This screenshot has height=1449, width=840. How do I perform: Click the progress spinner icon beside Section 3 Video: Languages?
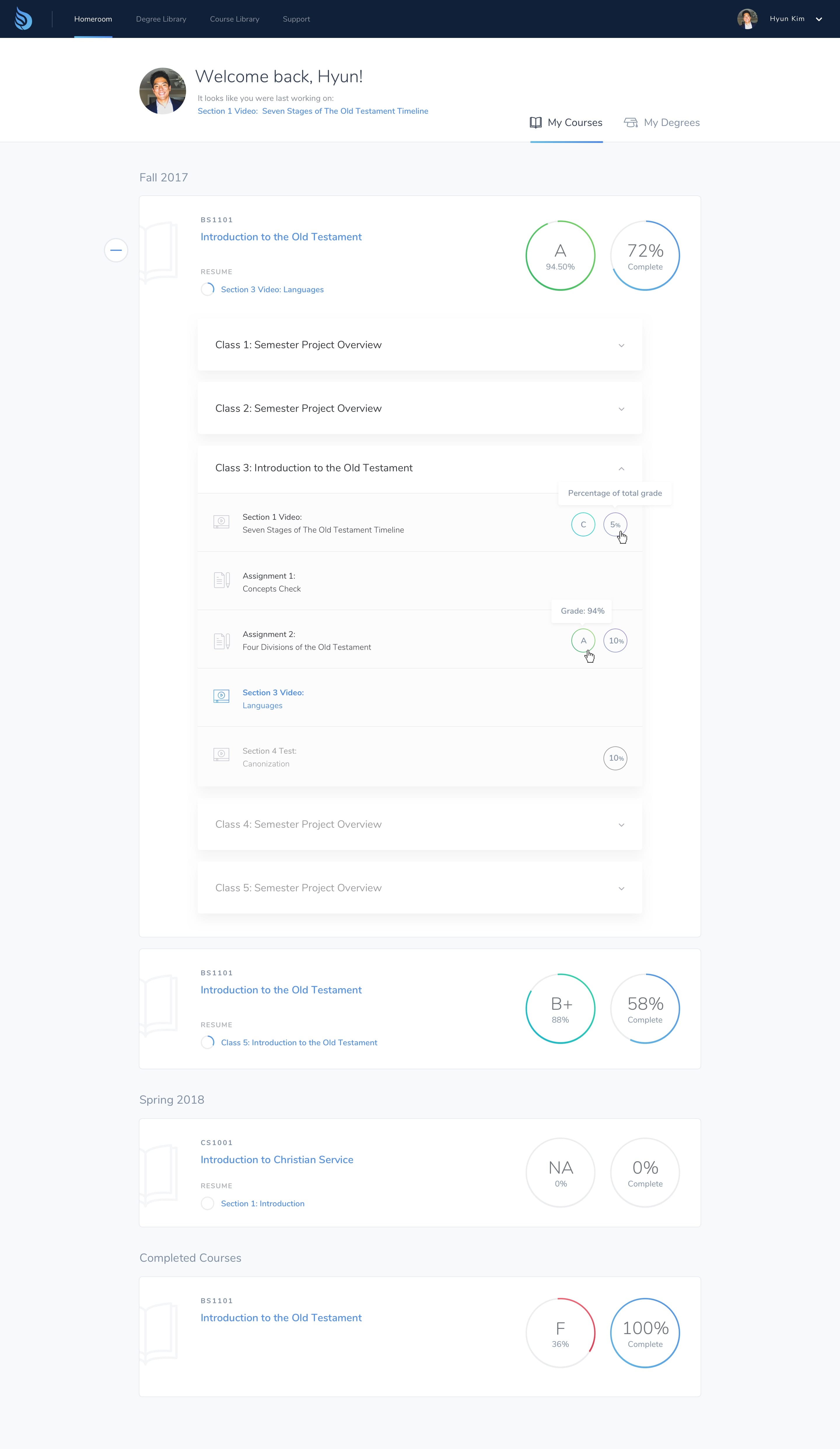click(208, 289)
